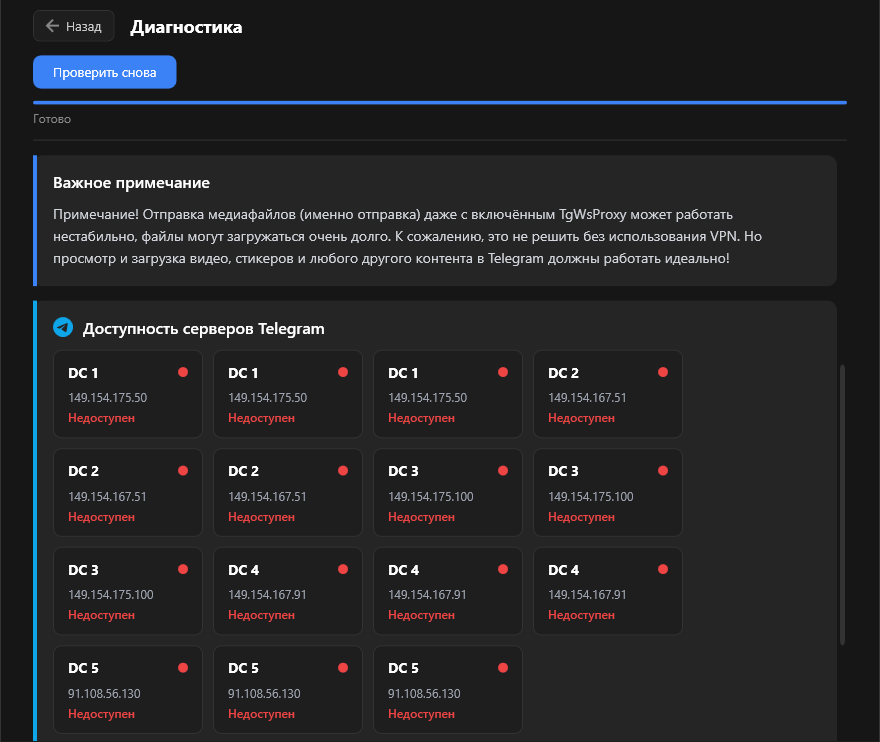The width and height of the screenshot is (880, 742).
Task: Click the Важное примечание heading
Action: pyautogui.click(x=131, y=183)
